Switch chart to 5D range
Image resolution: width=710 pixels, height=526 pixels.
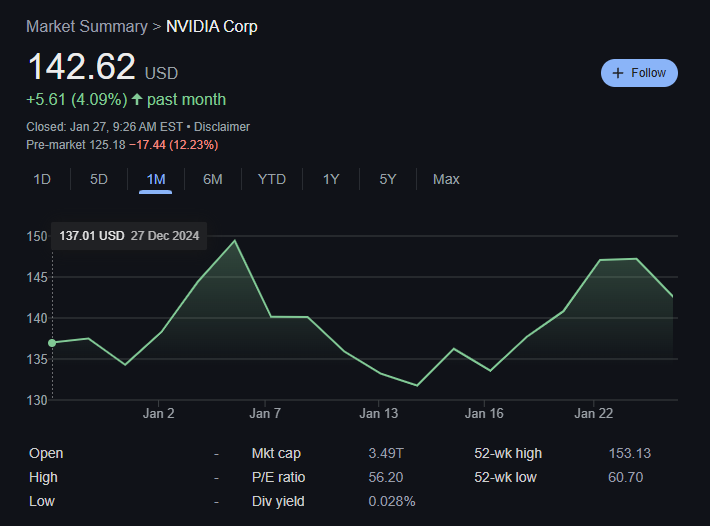point(99,179)
